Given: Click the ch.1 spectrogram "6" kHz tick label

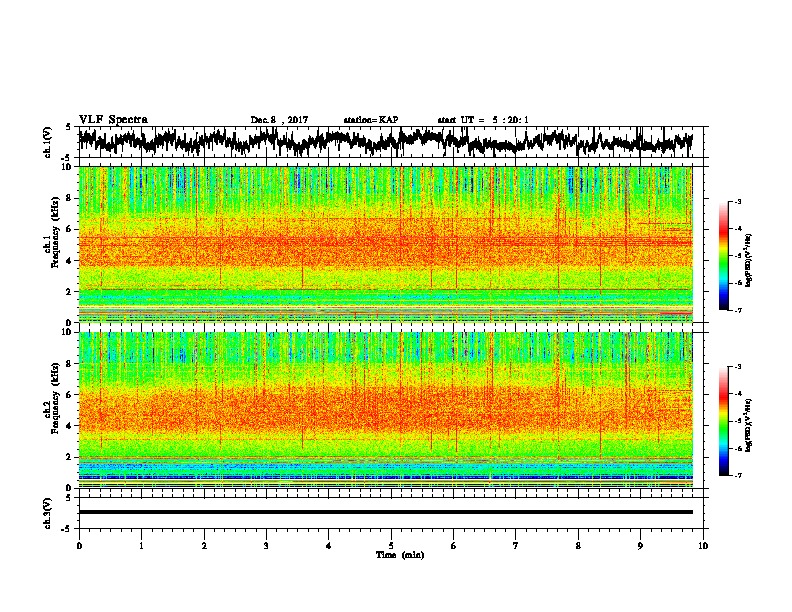Looking at the screenshot, I should coord(70,229).
